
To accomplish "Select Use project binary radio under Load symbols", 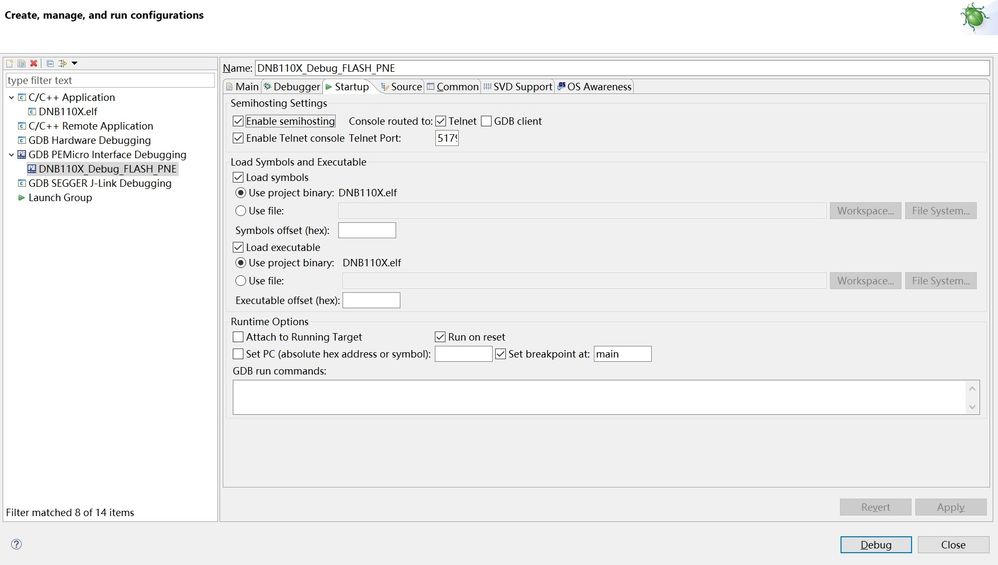I will click(241, 193).
